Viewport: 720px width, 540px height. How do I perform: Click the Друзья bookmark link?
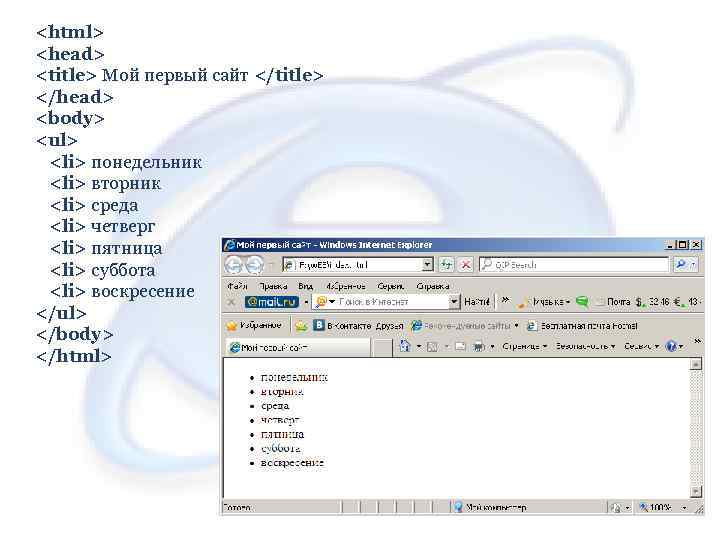pos(389,326)
